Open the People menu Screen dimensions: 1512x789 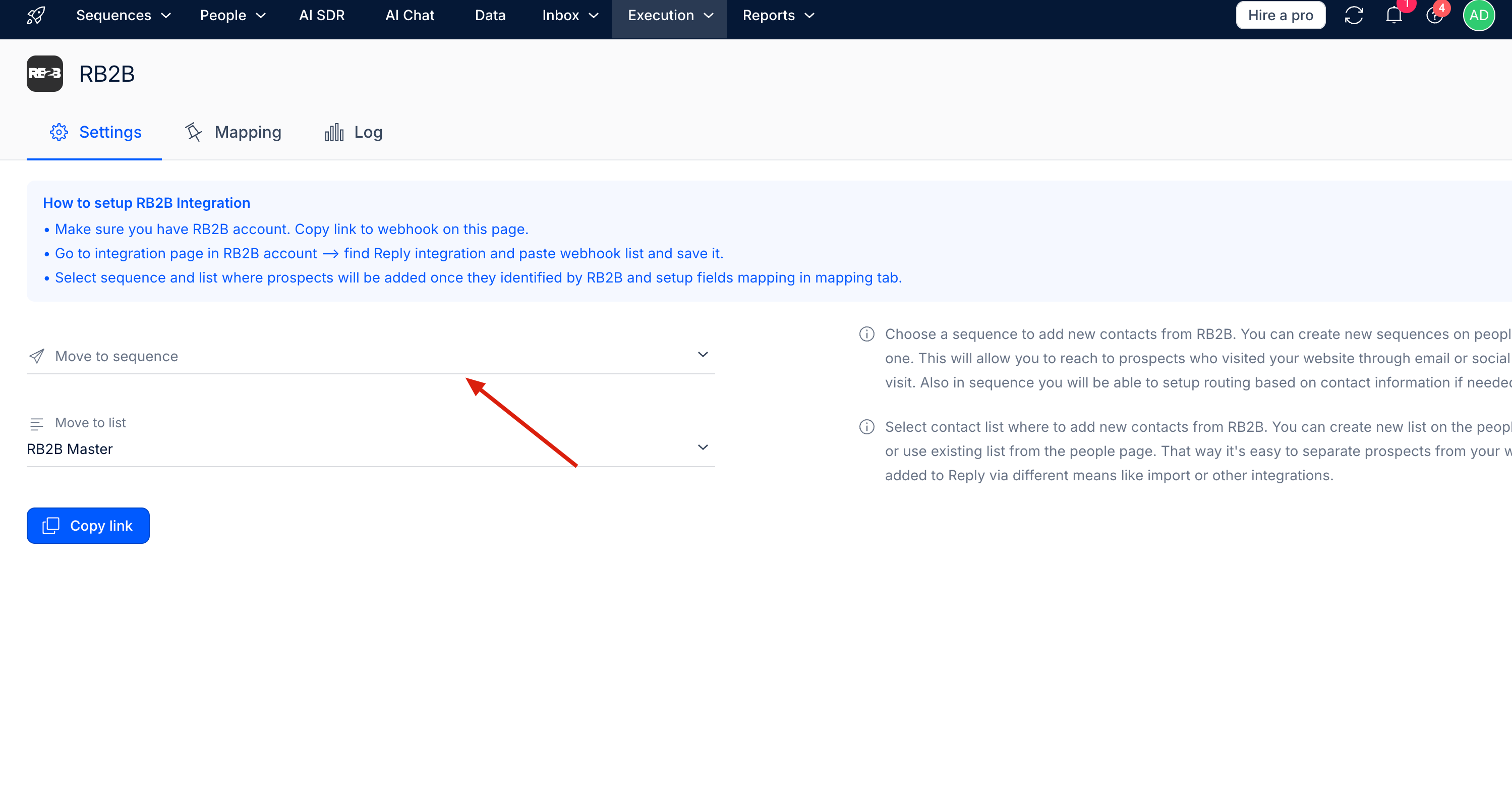(x=233, y=15)
